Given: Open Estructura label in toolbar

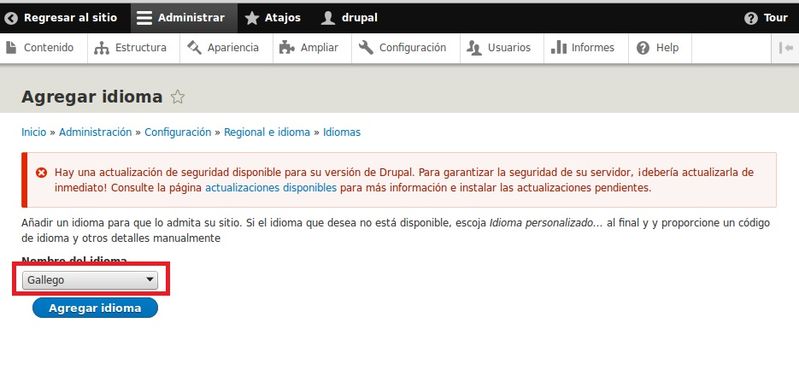Looking at the screenshot, I should click(x=141, y=47).
